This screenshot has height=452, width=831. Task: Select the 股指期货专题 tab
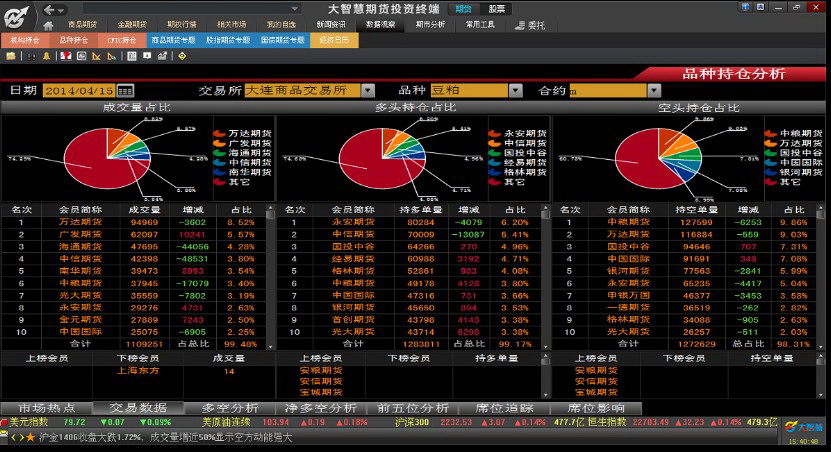click(228, 40)
